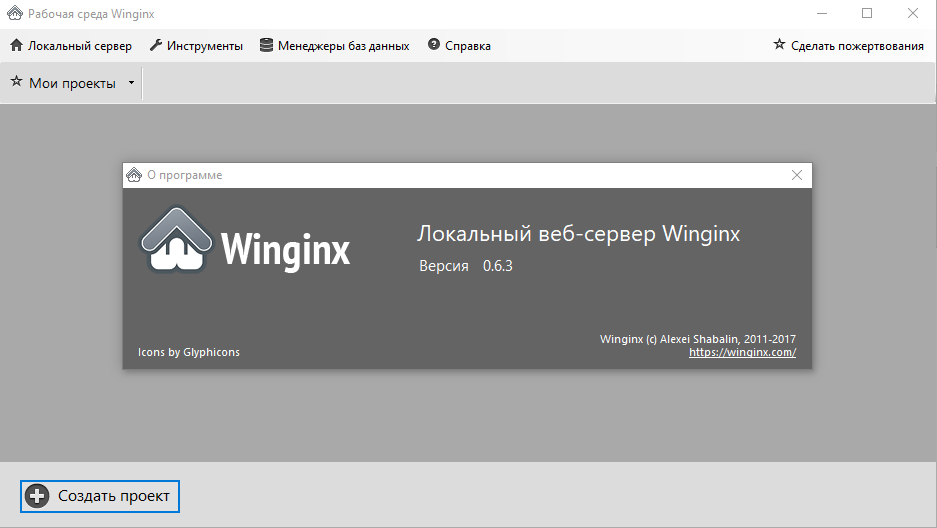The height and width of the screenshot is (528, 937).
Task: Click the version number 0.6.3
Action: click(x=498, y=266)
